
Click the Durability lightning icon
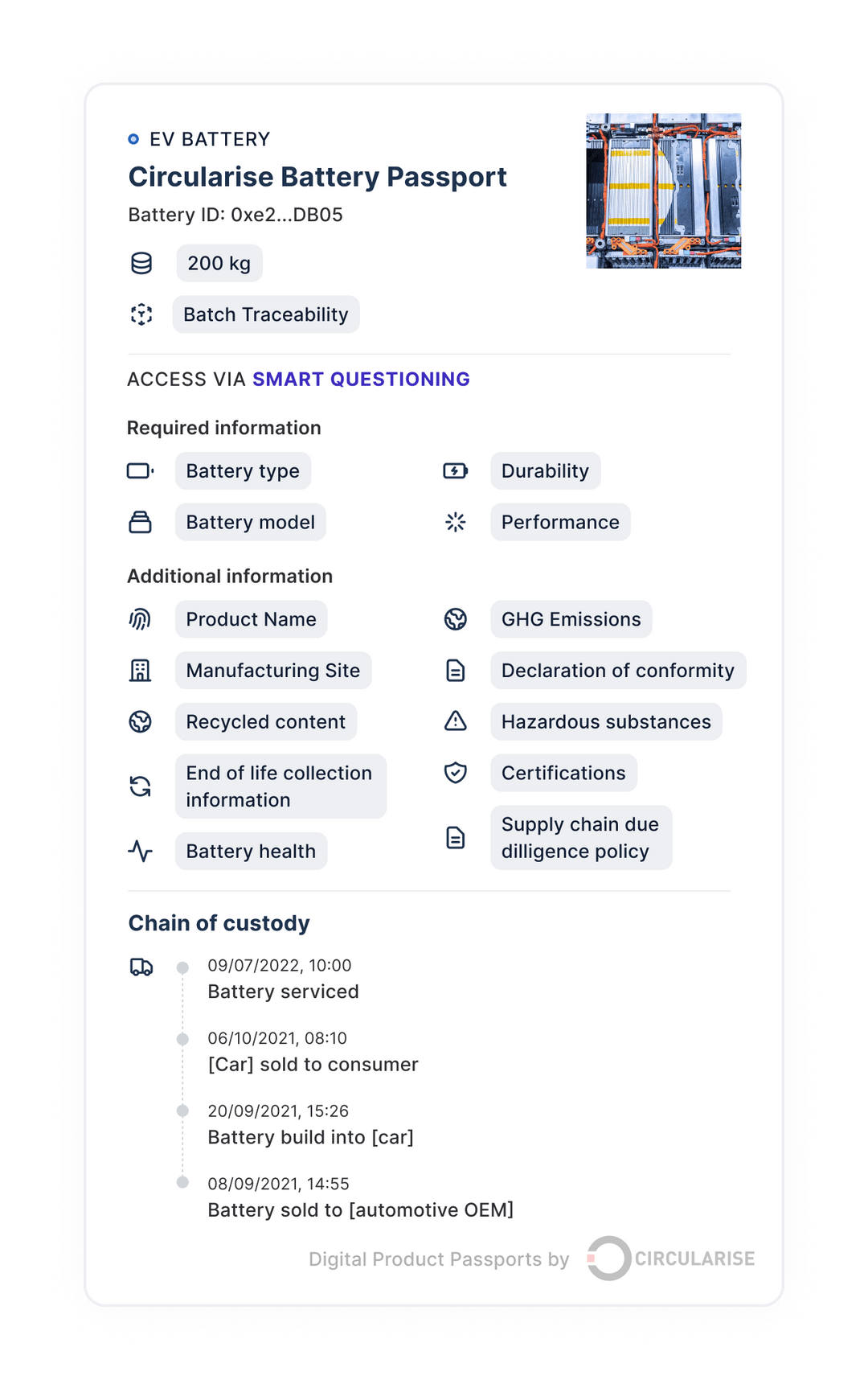pos(457,471)
